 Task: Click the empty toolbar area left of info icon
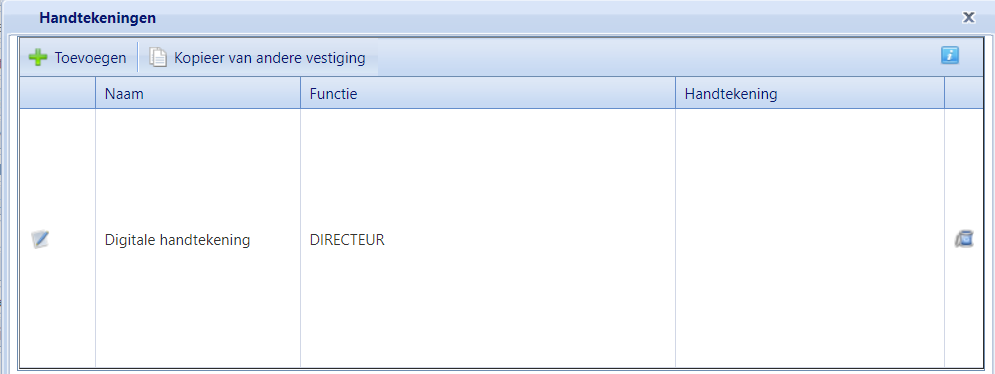(x=657, y=58)
